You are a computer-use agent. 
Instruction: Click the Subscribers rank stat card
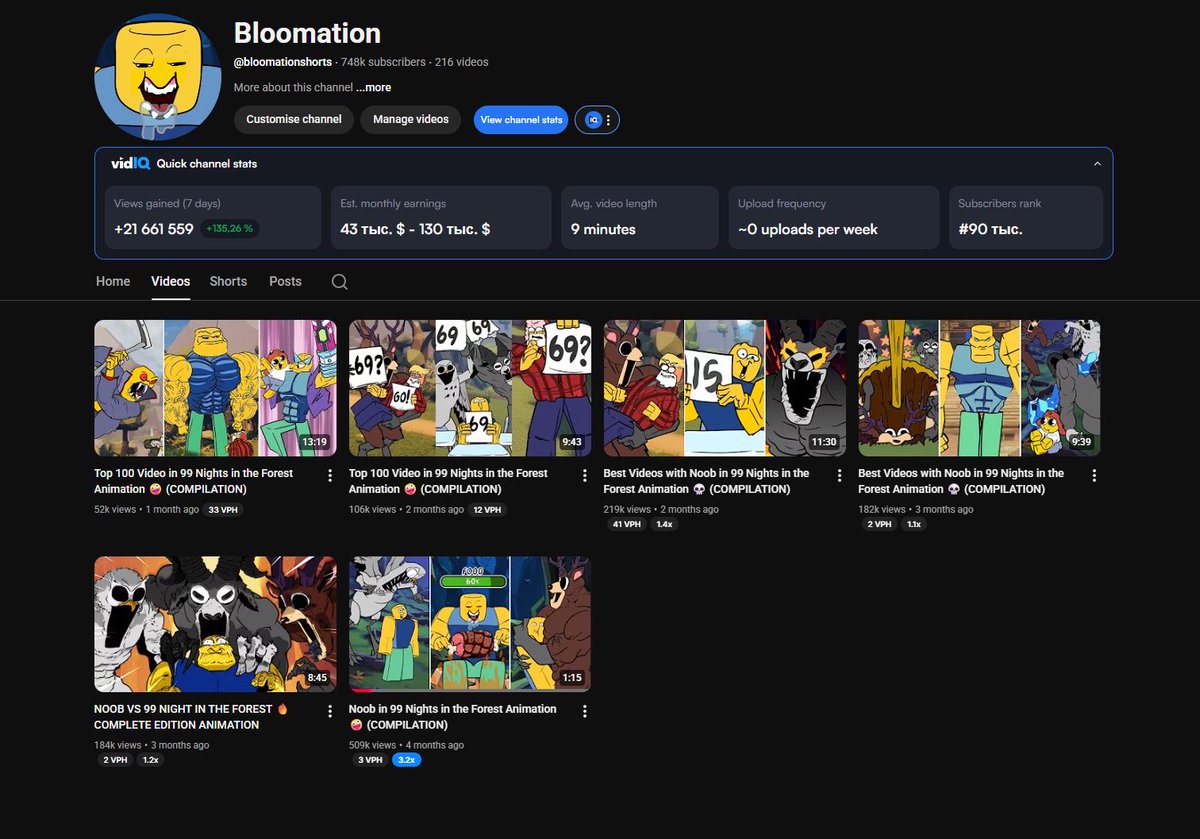coord(1025,217)
